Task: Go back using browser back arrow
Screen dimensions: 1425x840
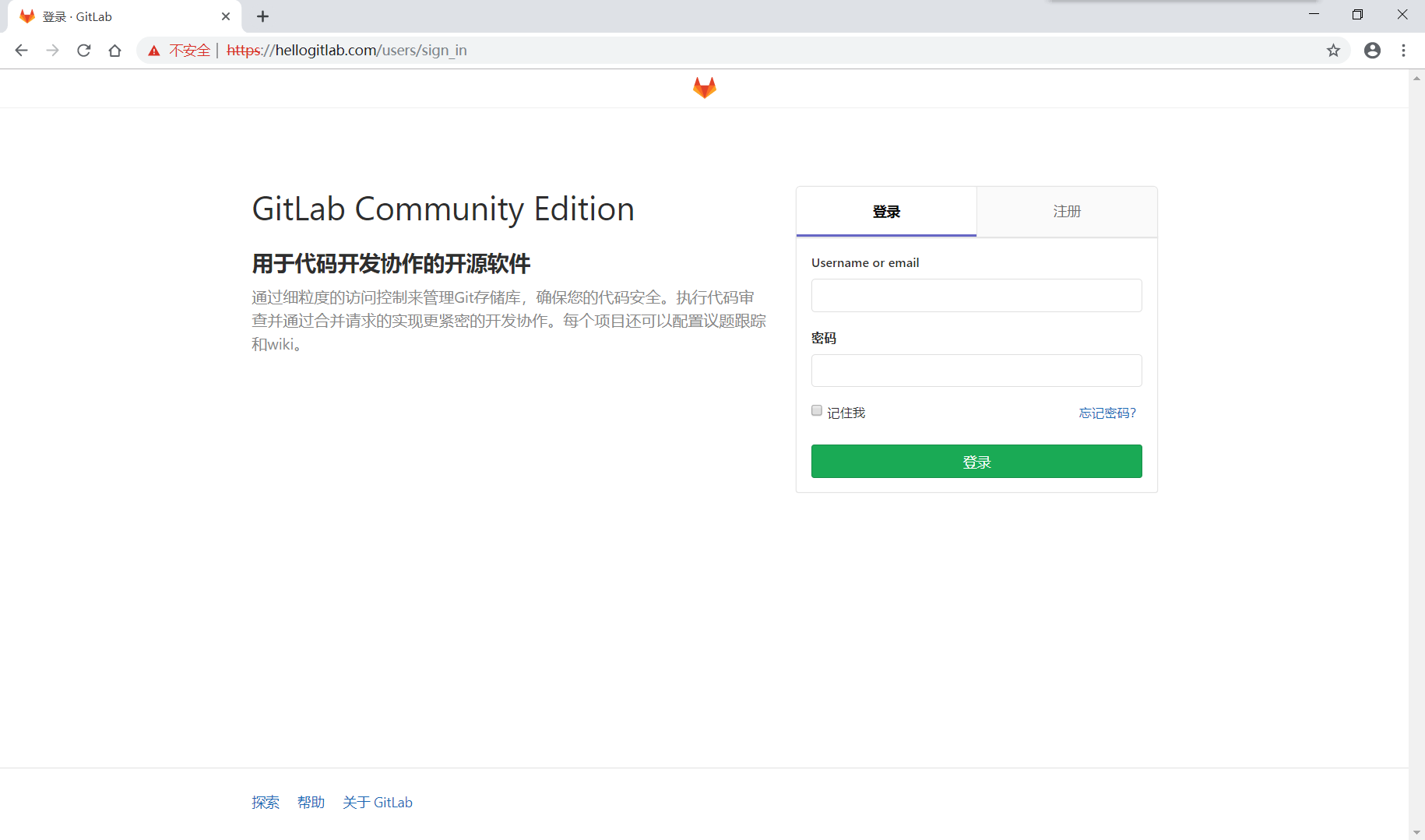Action: (21, 51)
